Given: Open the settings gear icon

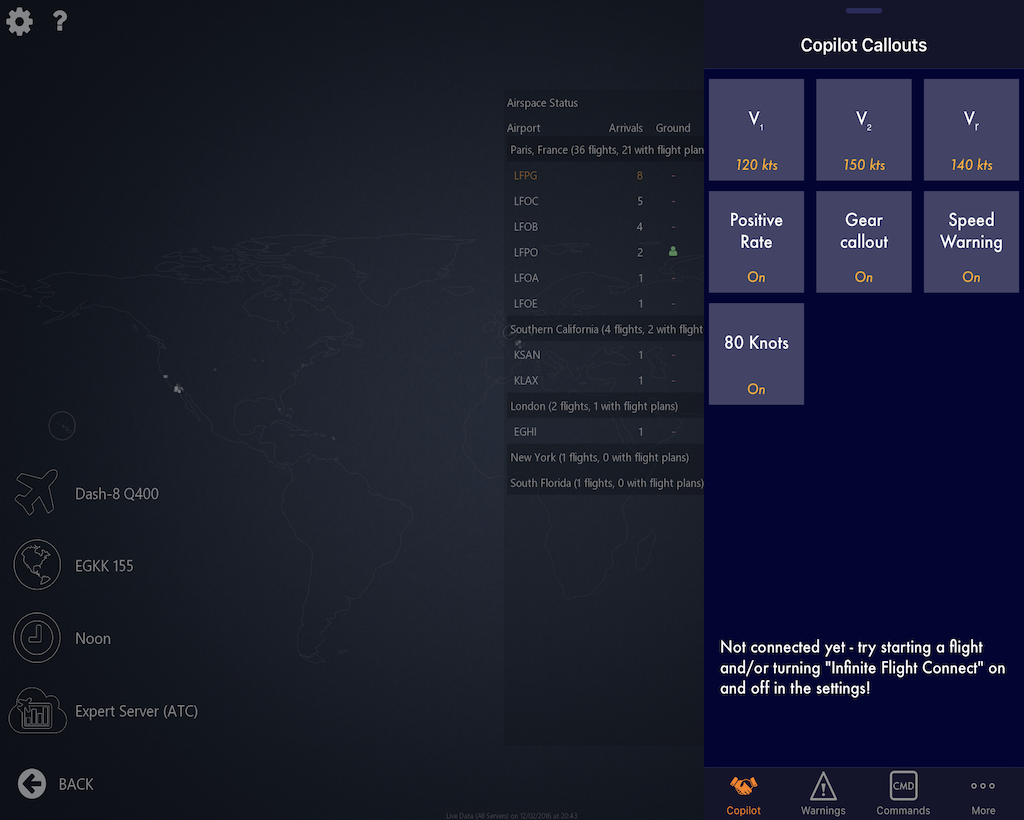Looking at the screenshot, I should 20,22.
